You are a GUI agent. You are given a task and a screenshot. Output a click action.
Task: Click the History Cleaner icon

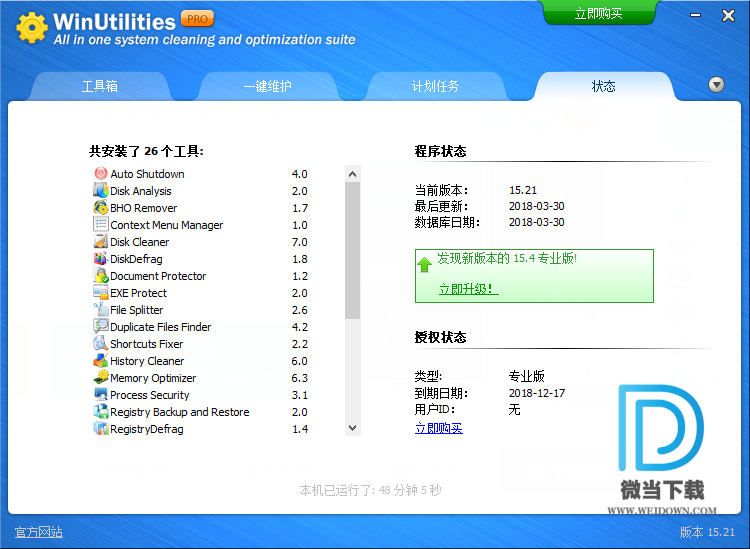pos(100,360)
